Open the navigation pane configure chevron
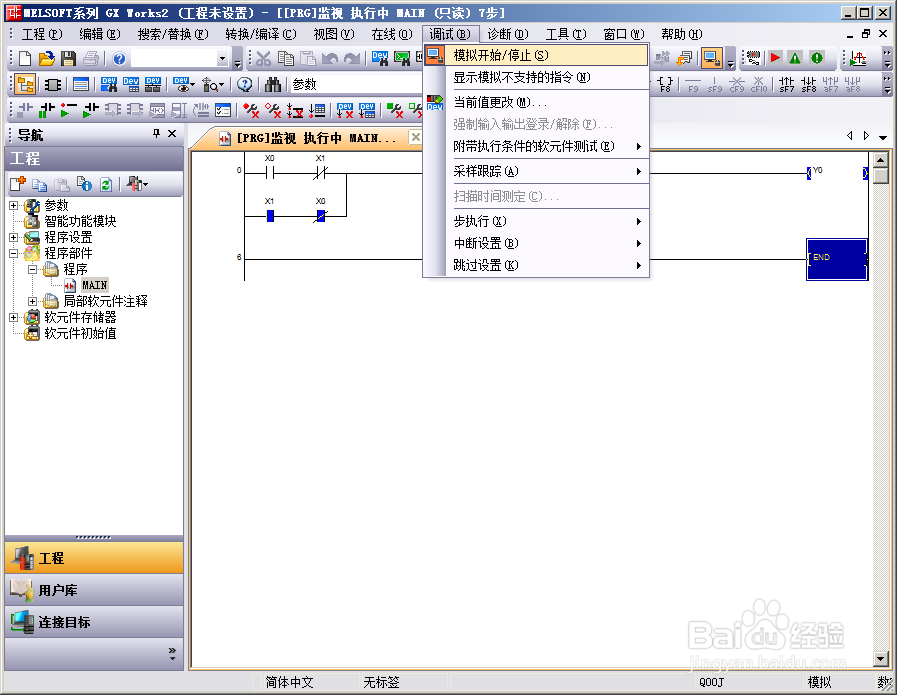 172,654
